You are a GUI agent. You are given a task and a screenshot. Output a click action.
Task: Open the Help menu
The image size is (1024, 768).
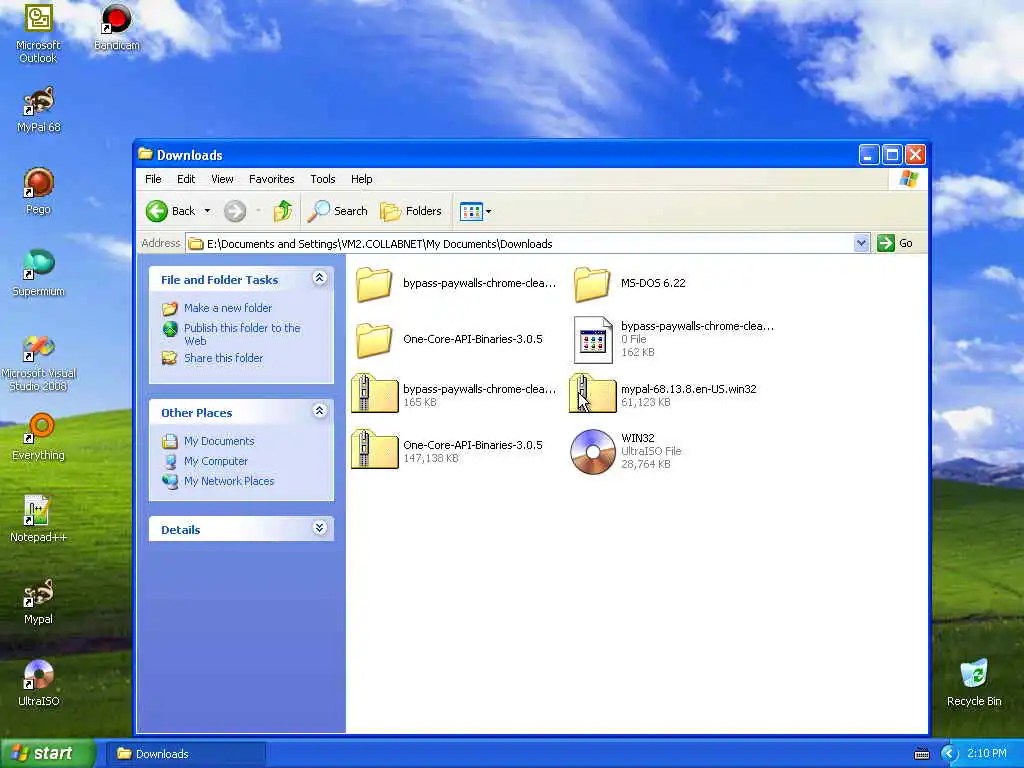pos(361,179)
